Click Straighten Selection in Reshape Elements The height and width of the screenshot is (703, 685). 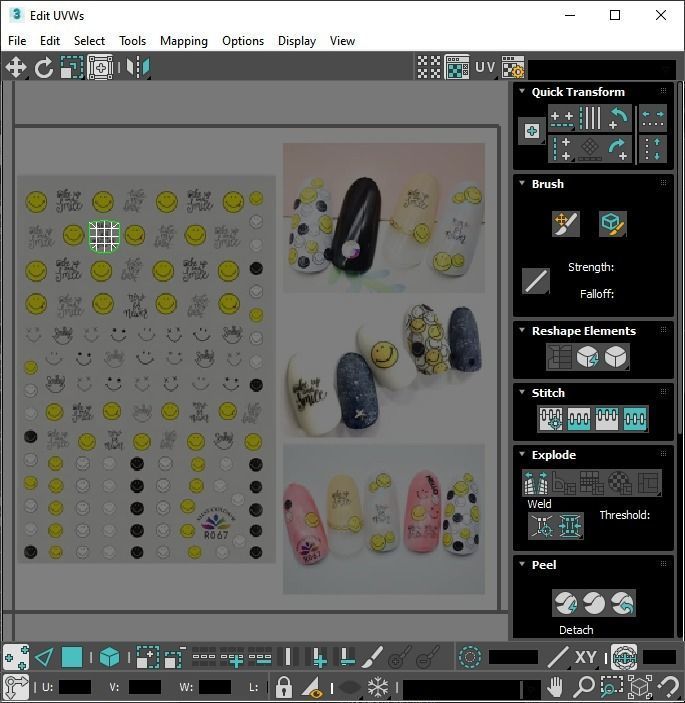pyautogui.click(x=560, y=357)
